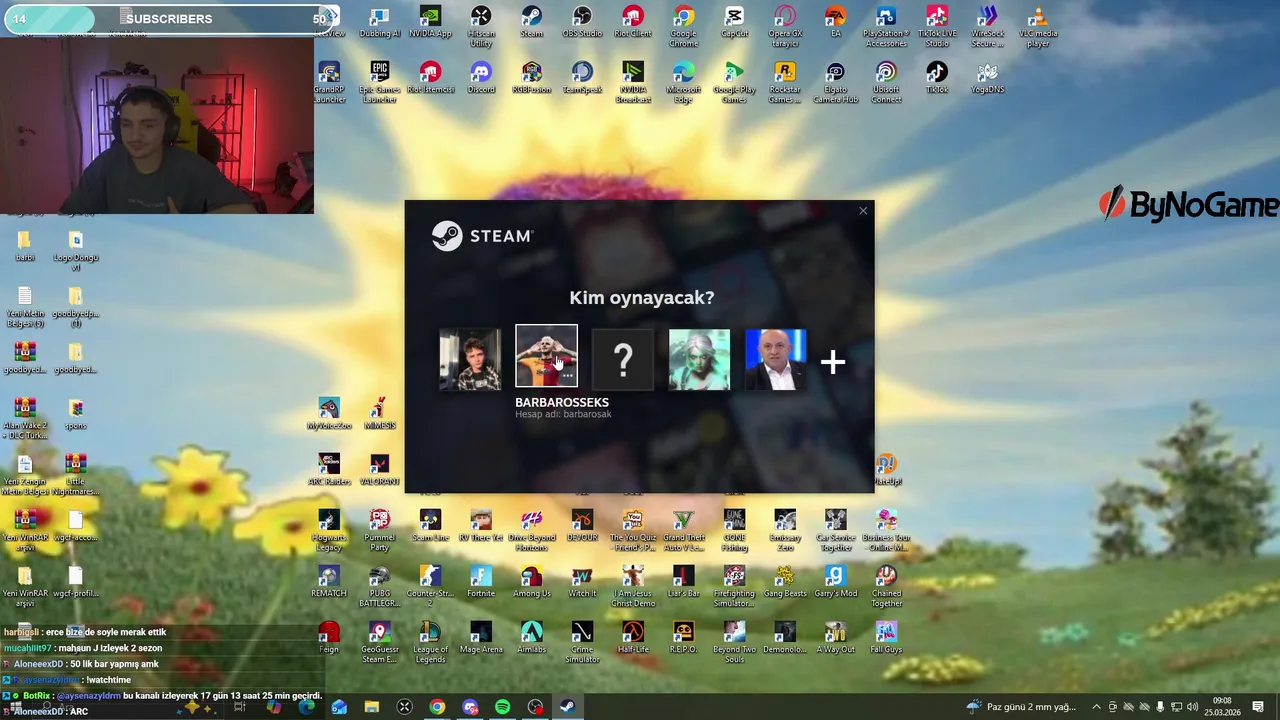Select the barbi folder on the desktop
1280x720 pixels.
coord(25,247)
